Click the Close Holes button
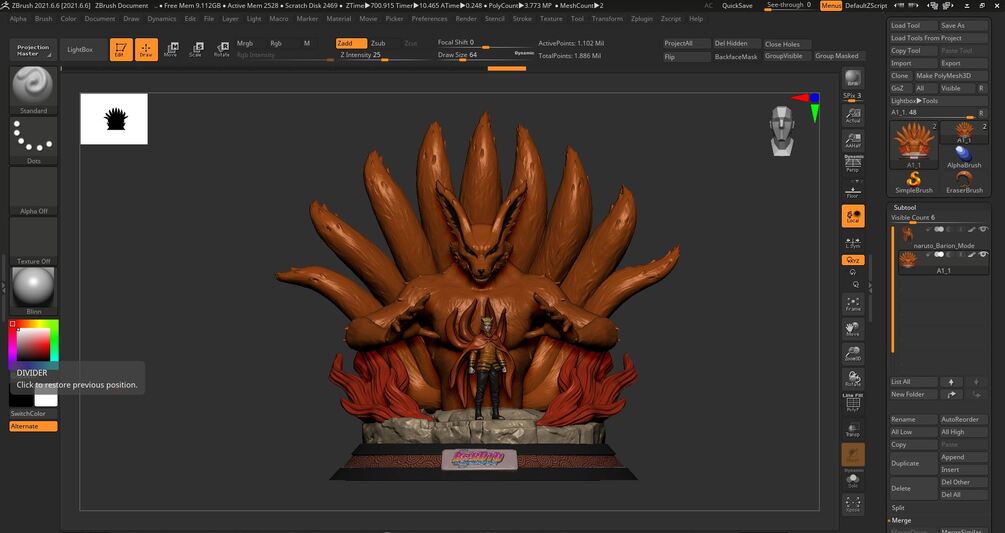 coord(786,44)
